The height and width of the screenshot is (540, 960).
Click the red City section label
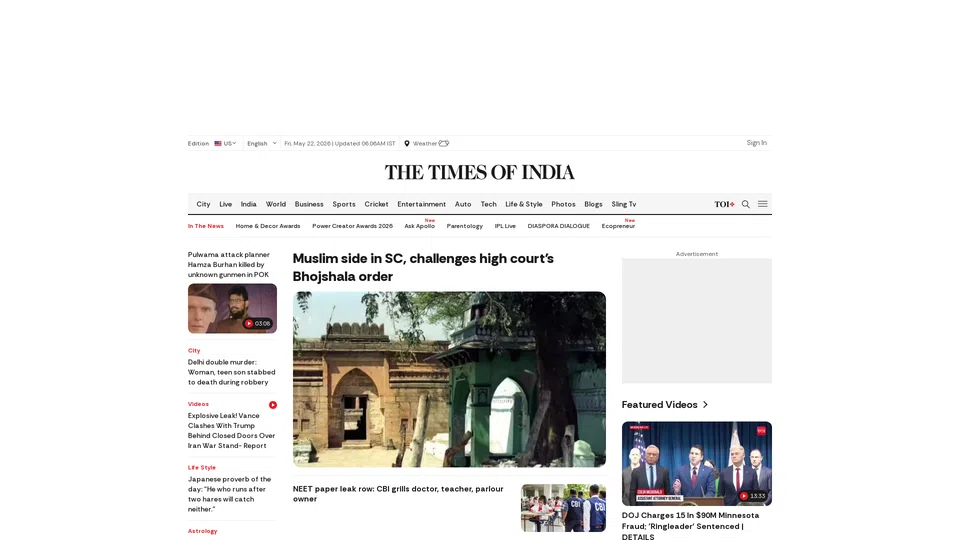194,351
